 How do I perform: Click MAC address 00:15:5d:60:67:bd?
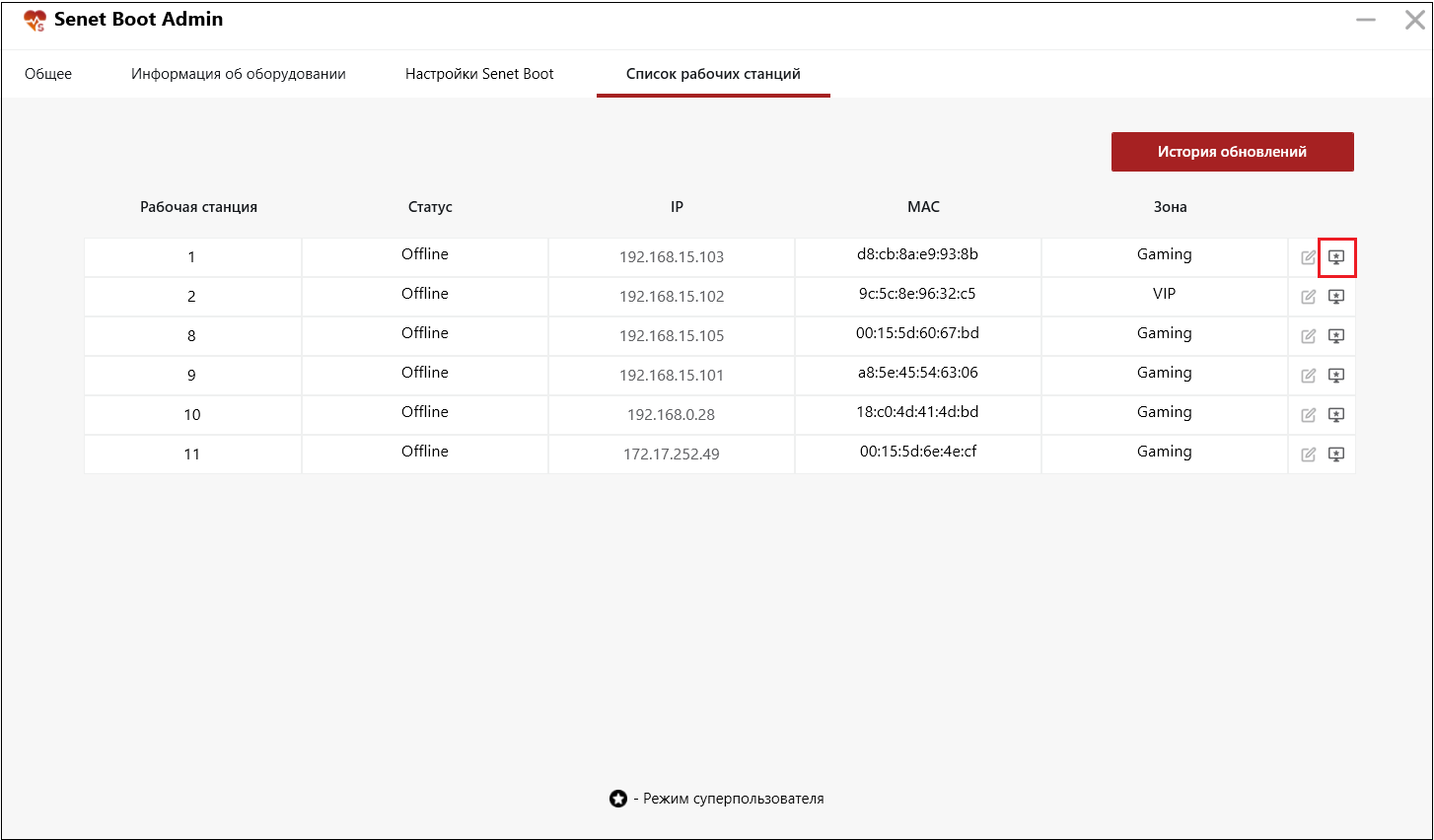pyautogui.click(x=918, y=333)
